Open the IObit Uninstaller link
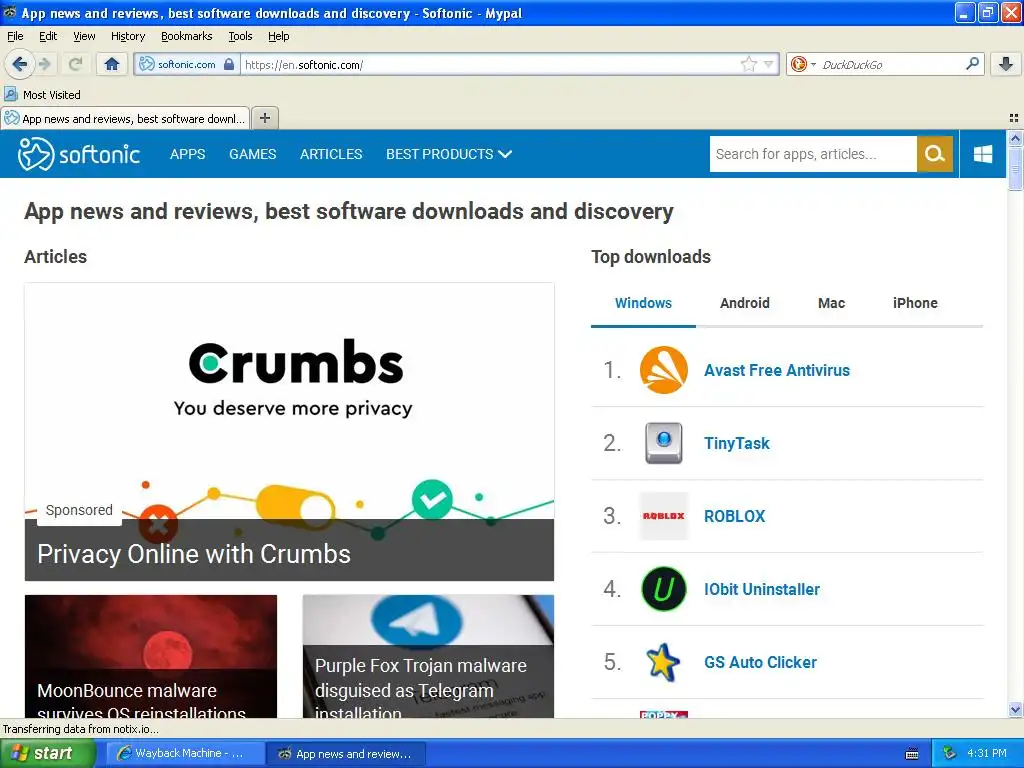This screenshot has height=768, width=1024. [x=761, y=589]
